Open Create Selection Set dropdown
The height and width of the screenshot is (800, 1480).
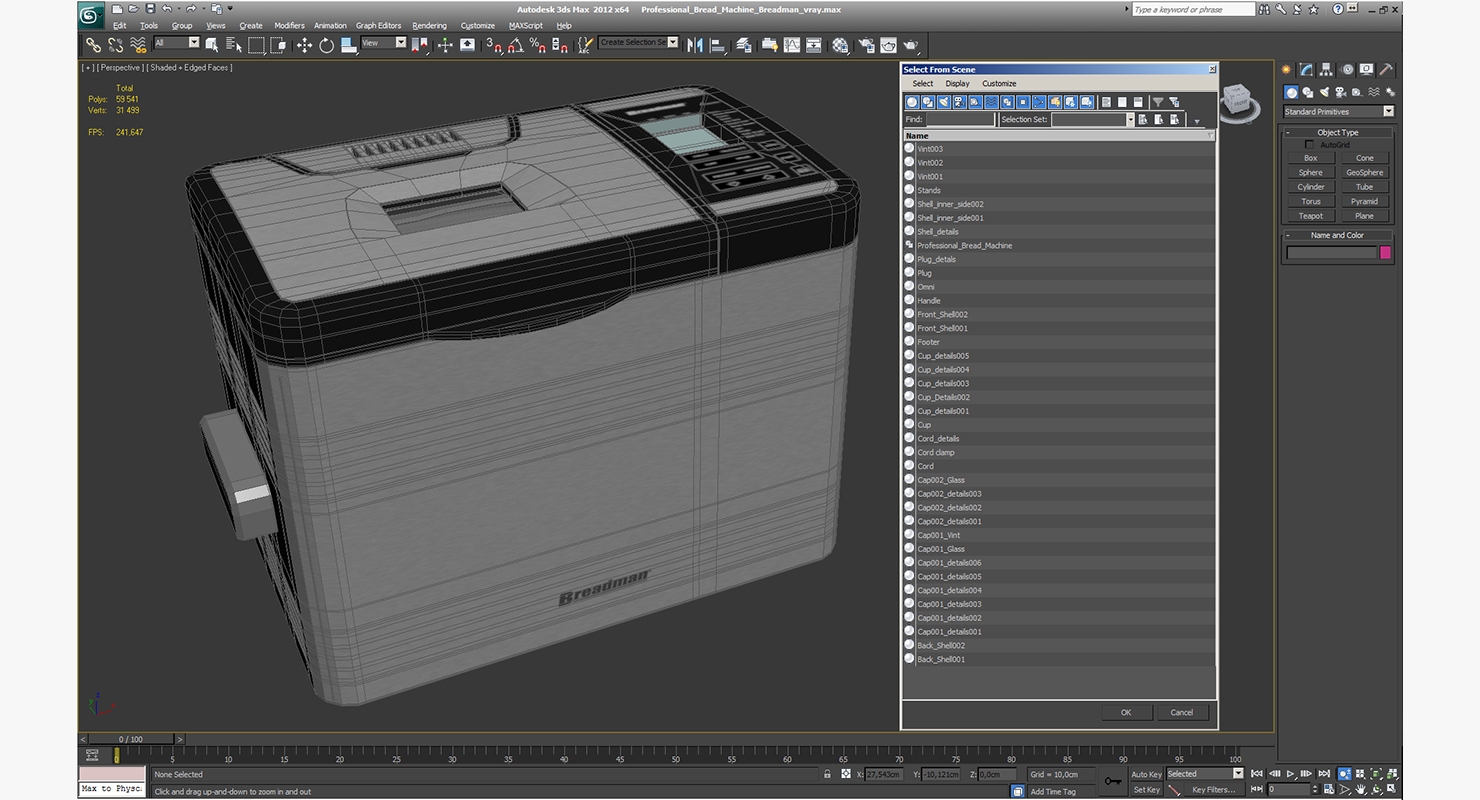(x=638, y=43)
